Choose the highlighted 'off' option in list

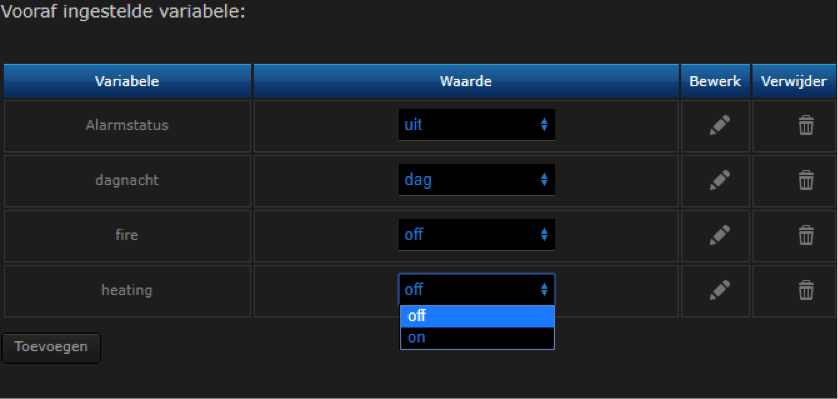coord(477,316)
